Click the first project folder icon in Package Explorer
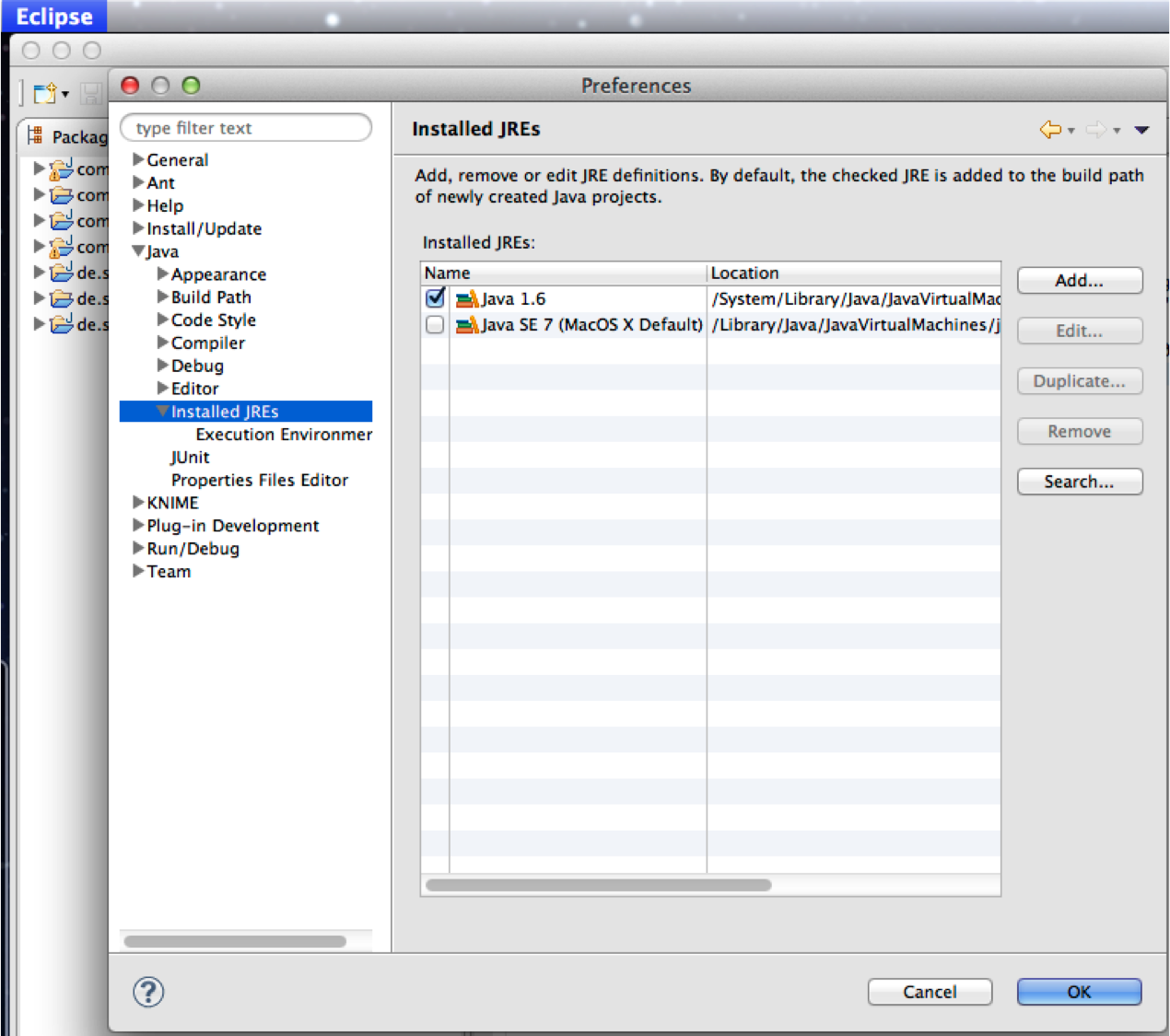Viewport: 1170px width, 1036px height. click(x=62, y=169)
